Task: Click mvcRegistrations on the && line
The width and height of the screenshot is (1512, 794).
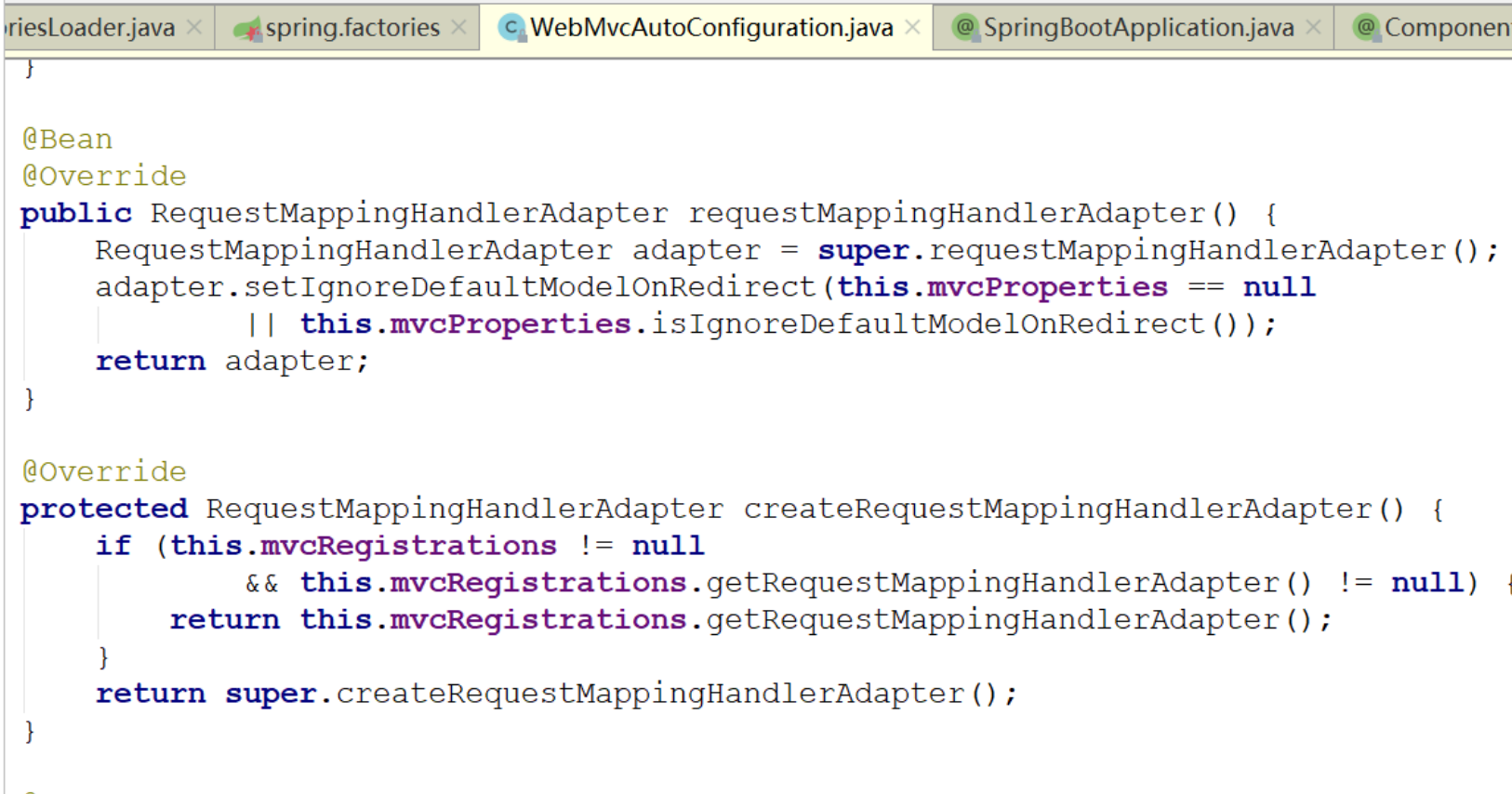Action: click(x=537, y=584)
